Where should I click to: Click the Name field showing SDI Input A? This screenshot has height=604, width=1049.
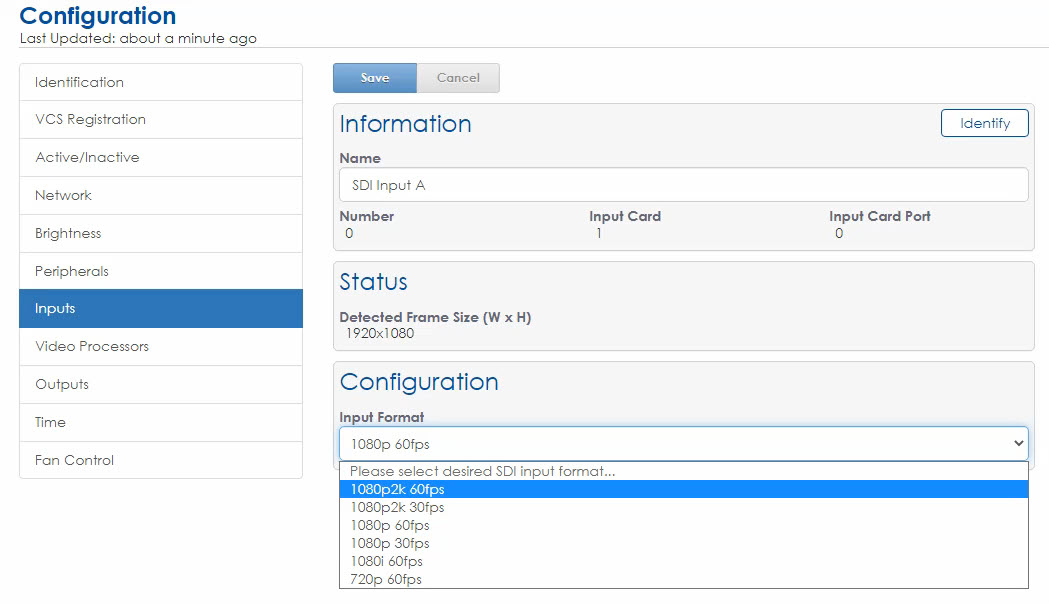click(x=683, y=184)
